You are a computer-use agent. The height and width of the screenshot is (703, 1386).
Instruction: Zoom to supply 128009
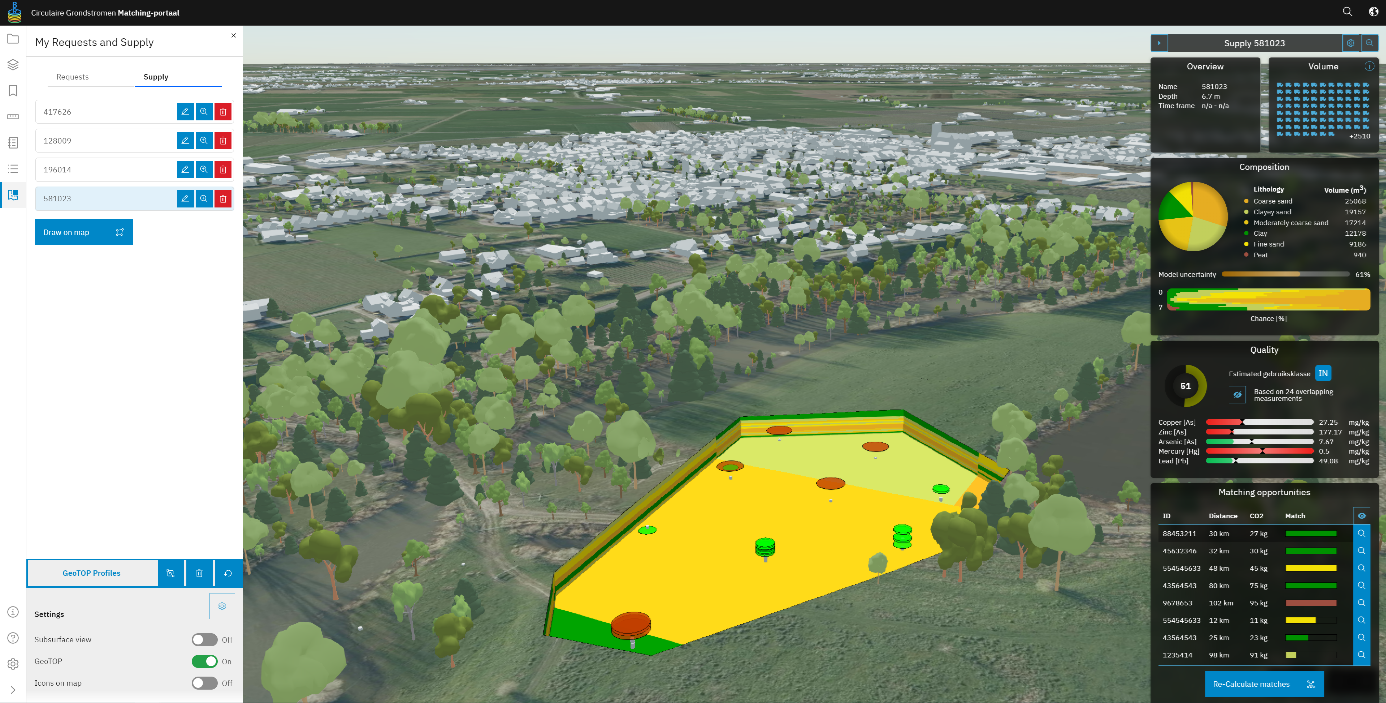pos(204,141)
